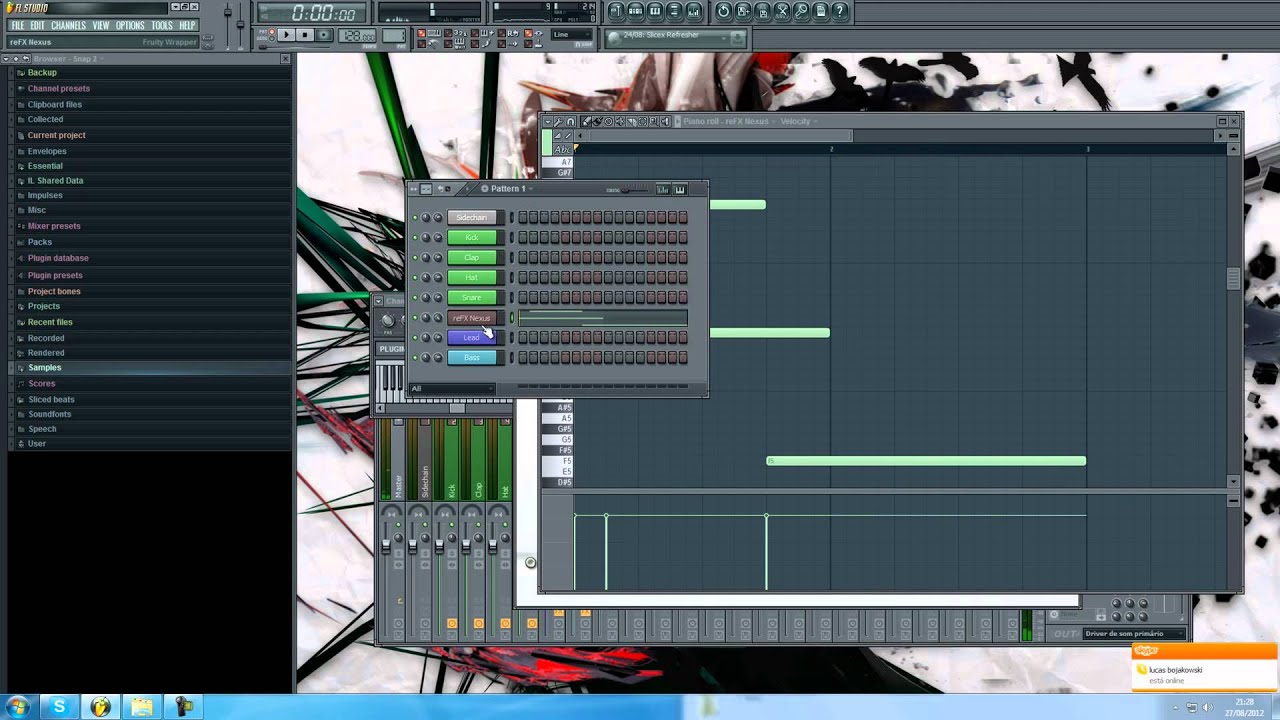1280x720 pixels.
Task: Click the tempo display showing 128
Action: coord(358,36)
